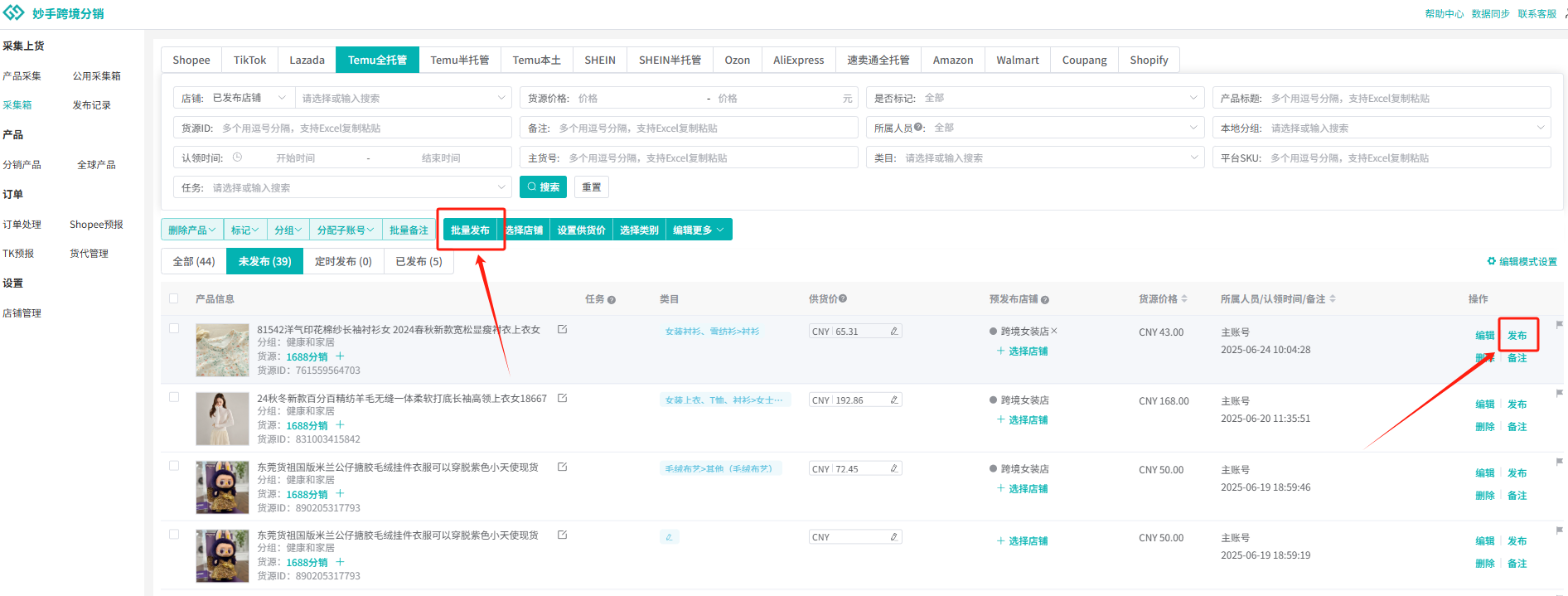The image size is (1568, 596).
Task: Open thumbnail of the 24秋冬新款 product
Action: pos(222,419)
